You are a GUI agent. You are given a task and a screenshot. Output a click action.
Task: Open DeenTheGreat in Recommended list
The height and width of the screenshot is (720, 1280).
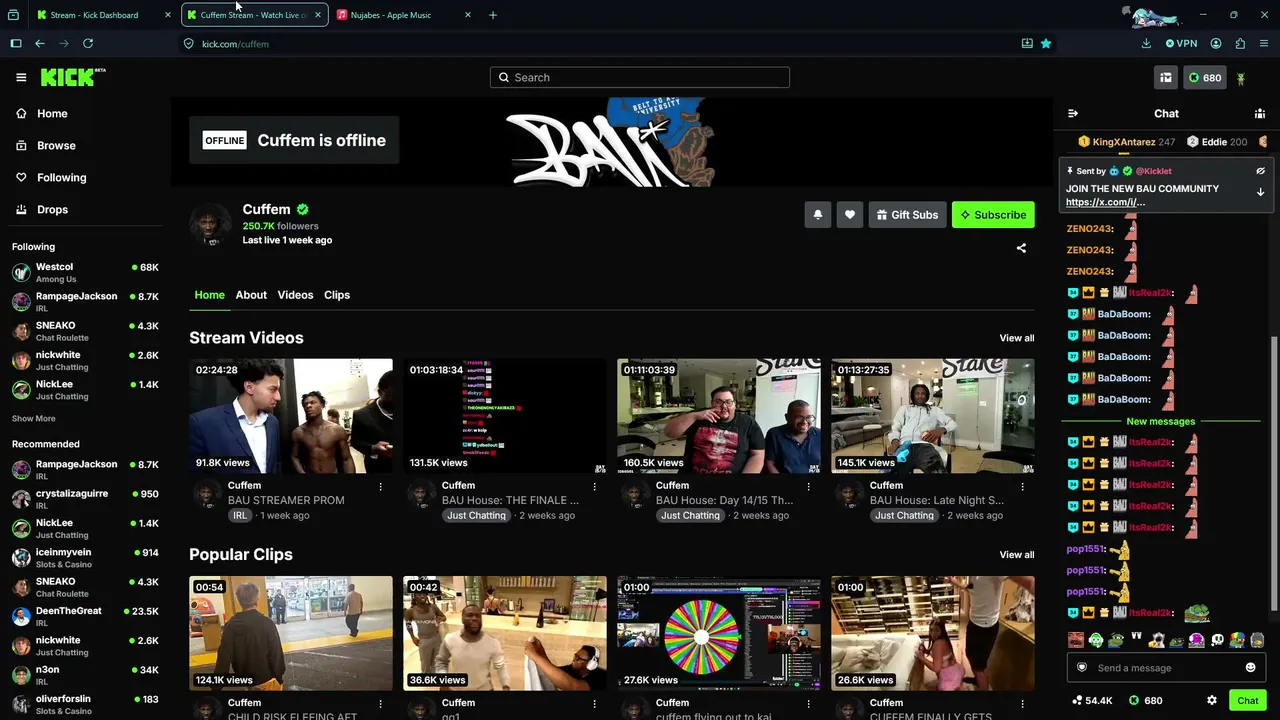(85, 616)
